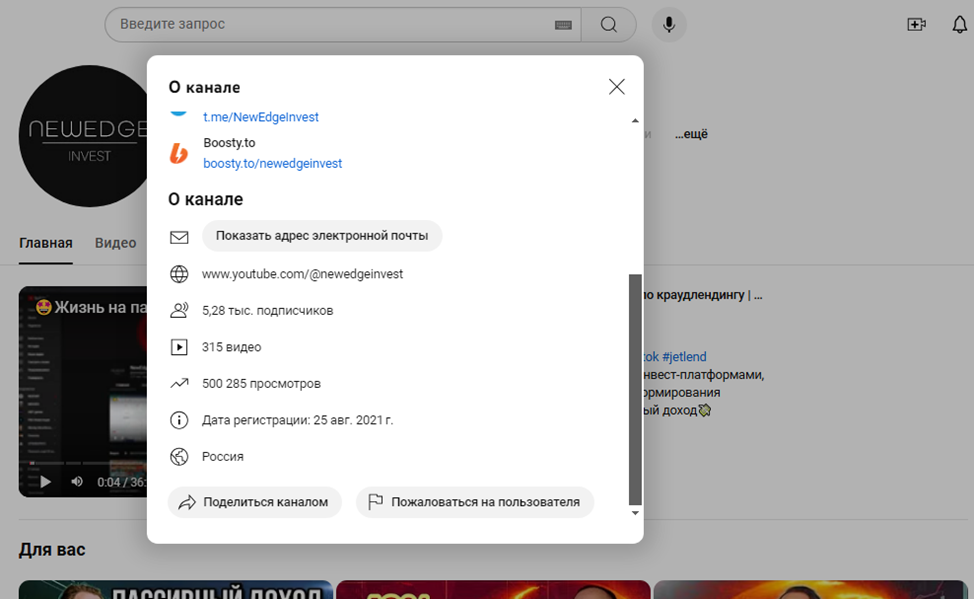The height and width of the screenshot is (599, 974).
Task: Open the t.me/NewEdgeInvest Telegram link
Action: tap(261, 117)
